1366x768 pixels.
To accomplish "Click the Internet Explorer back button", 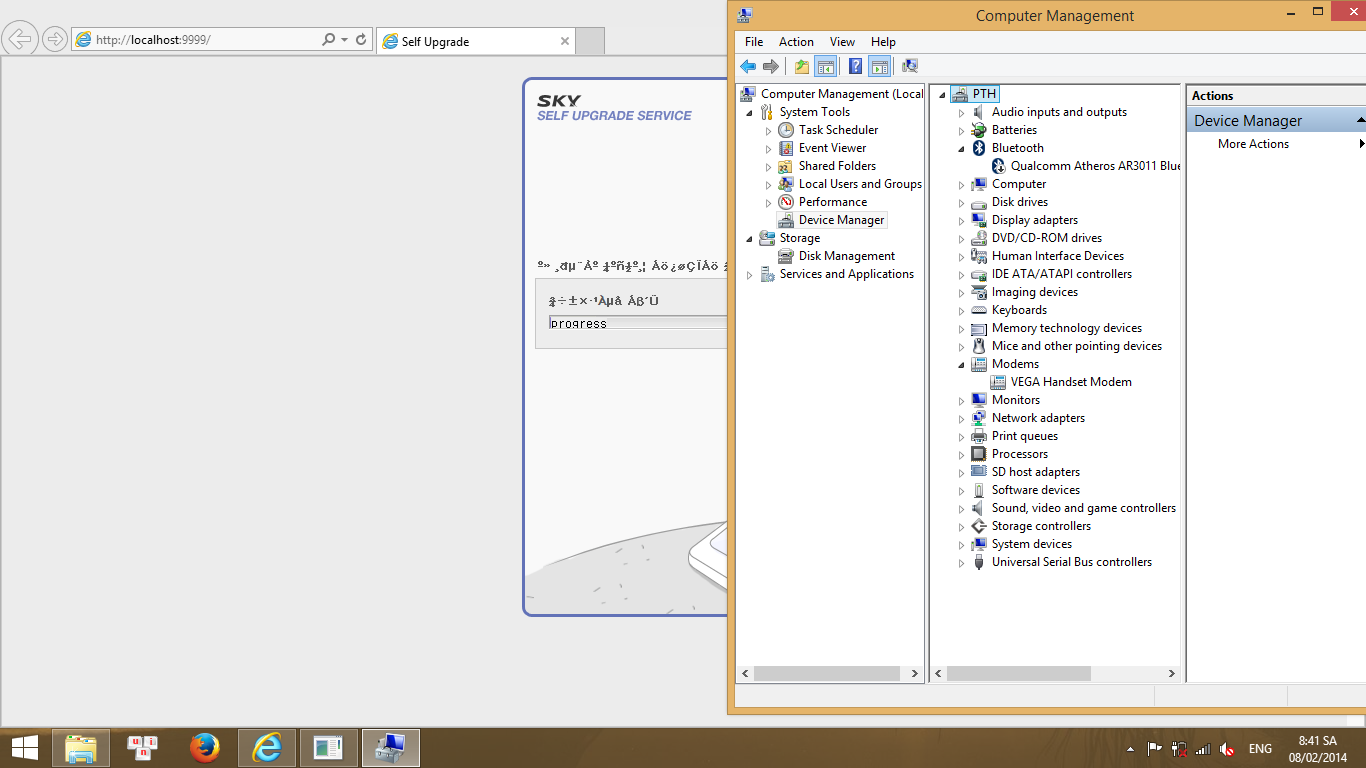I will pyautogui.click(x=20, y=40).
